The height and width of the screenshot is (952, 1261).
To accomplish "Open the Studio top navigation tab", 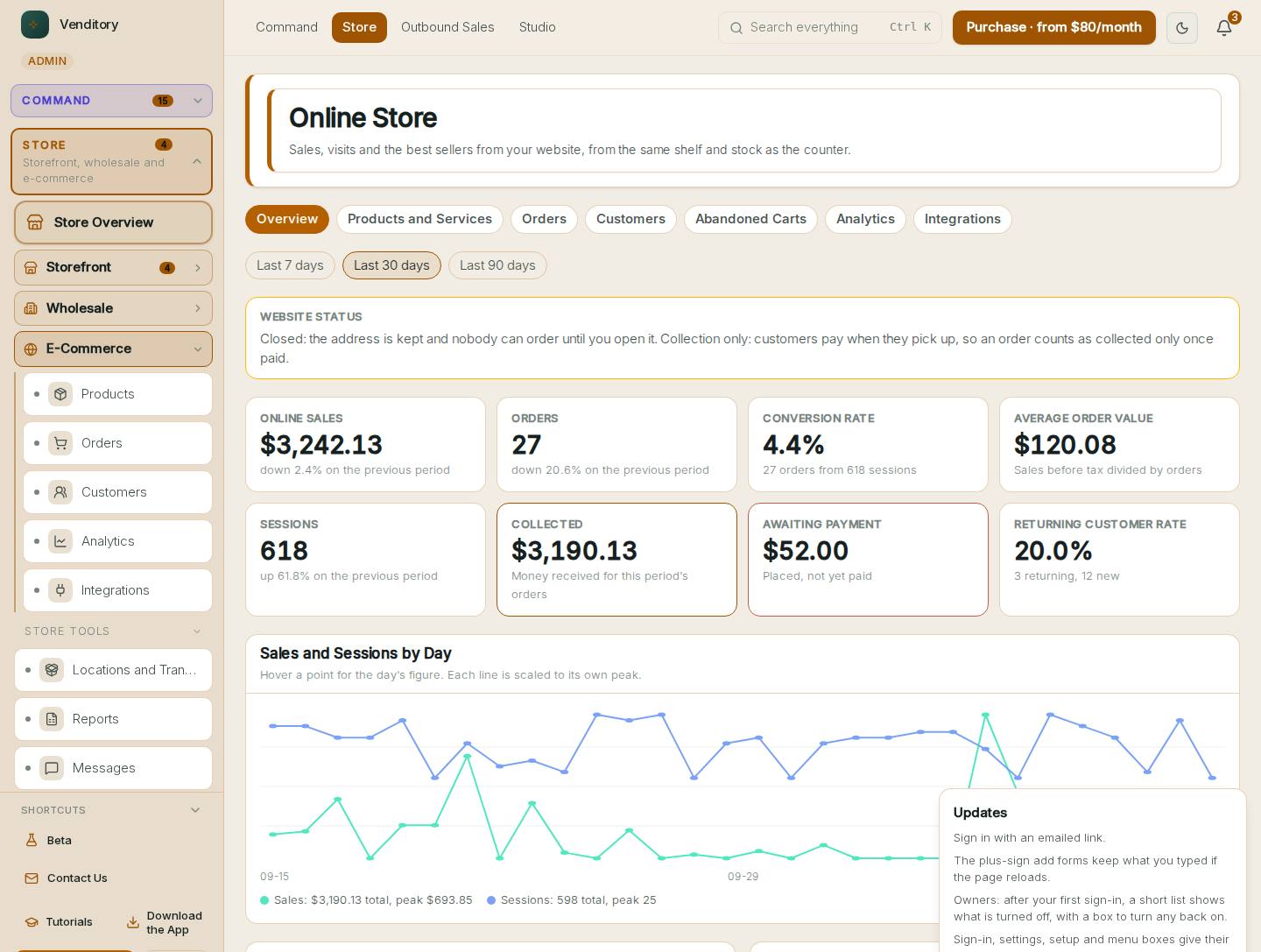I will (x=538, y=27).
